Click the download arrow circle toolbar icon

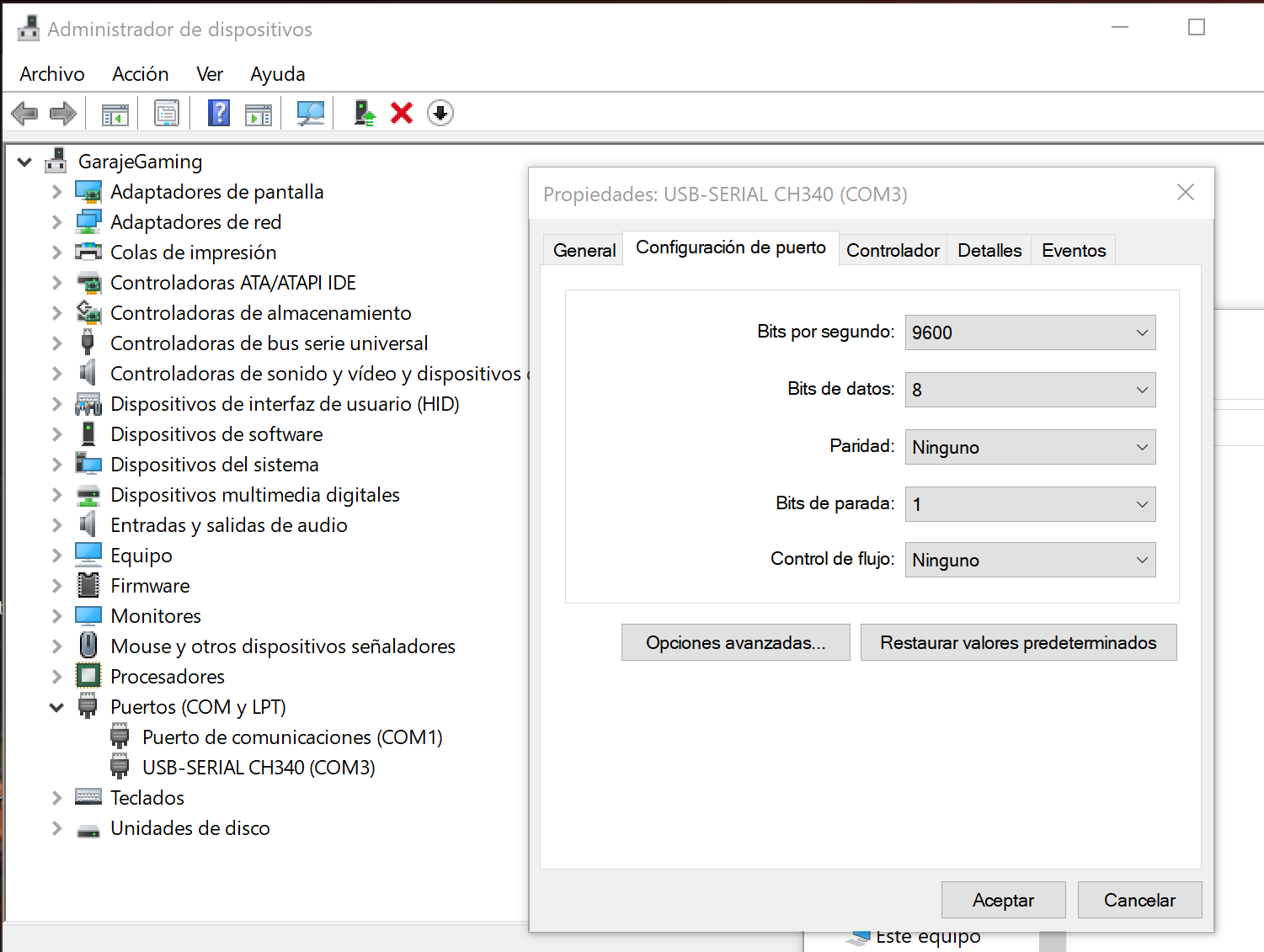(x=440, y=113)
